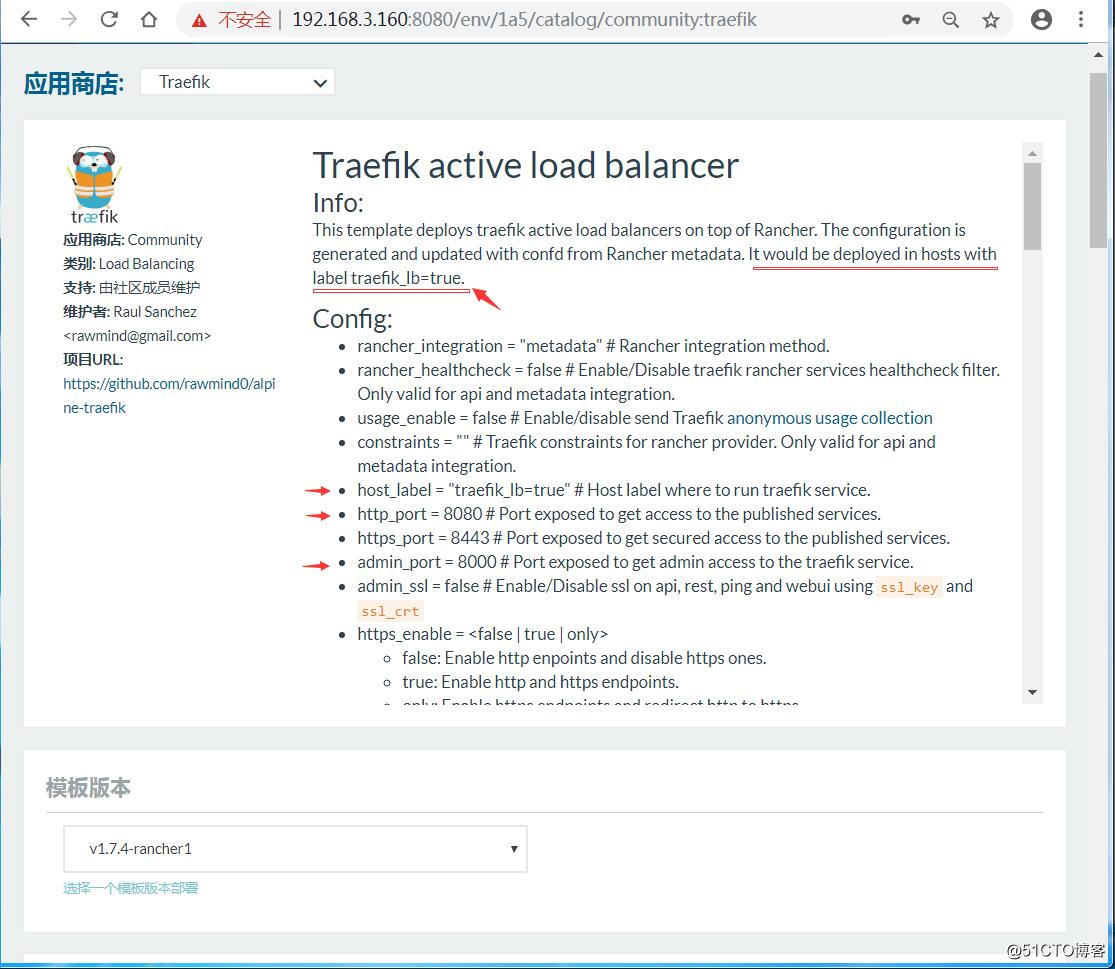Click the 'https_port = 8443' line

[x=653, y=538]
